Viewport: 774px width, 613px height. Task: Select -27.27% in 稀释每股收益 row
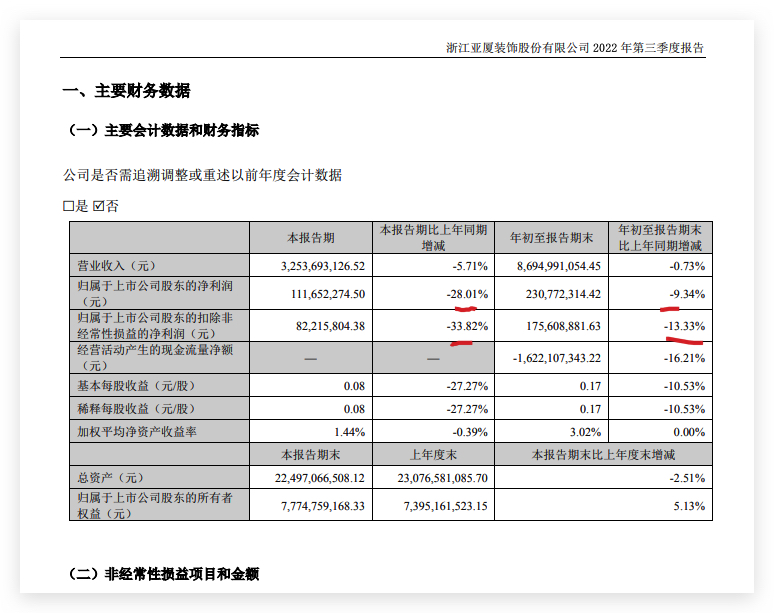(467, 410)
